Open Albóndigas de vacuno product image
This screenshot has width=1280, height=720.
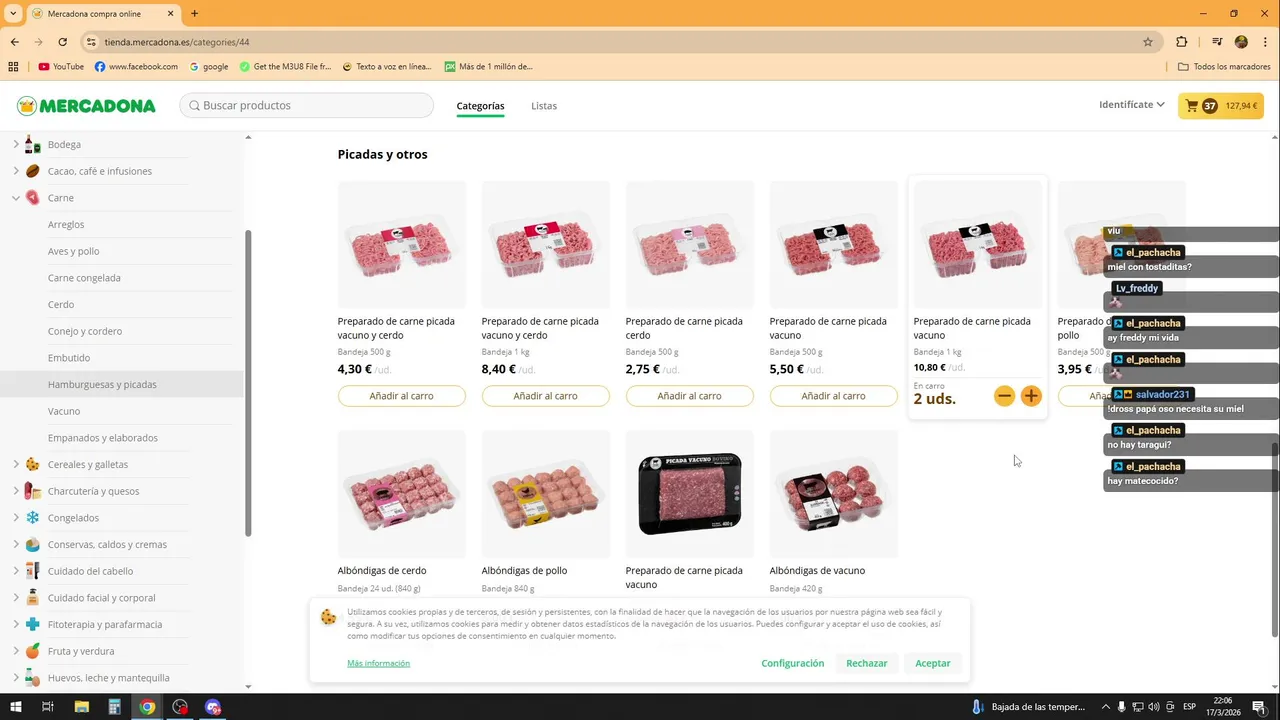click(x=834, y=494)
